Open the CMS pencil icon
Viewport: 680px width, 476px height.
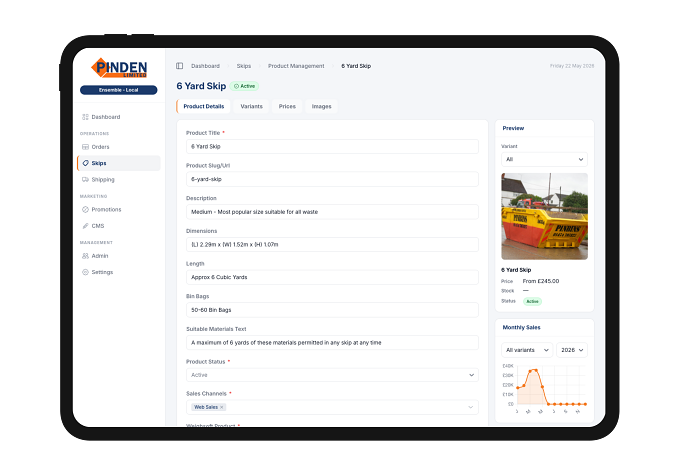point(85,226)
